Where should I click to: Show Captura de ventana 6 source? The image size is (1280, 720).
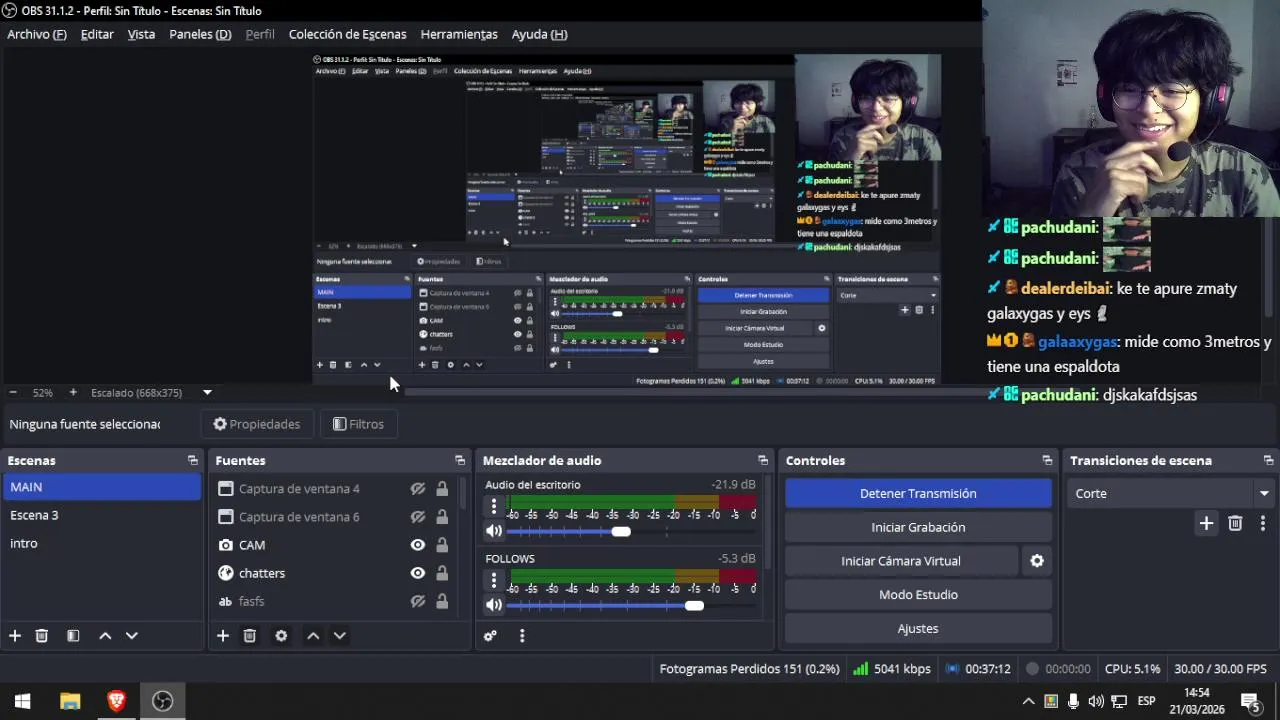[418, 517]
